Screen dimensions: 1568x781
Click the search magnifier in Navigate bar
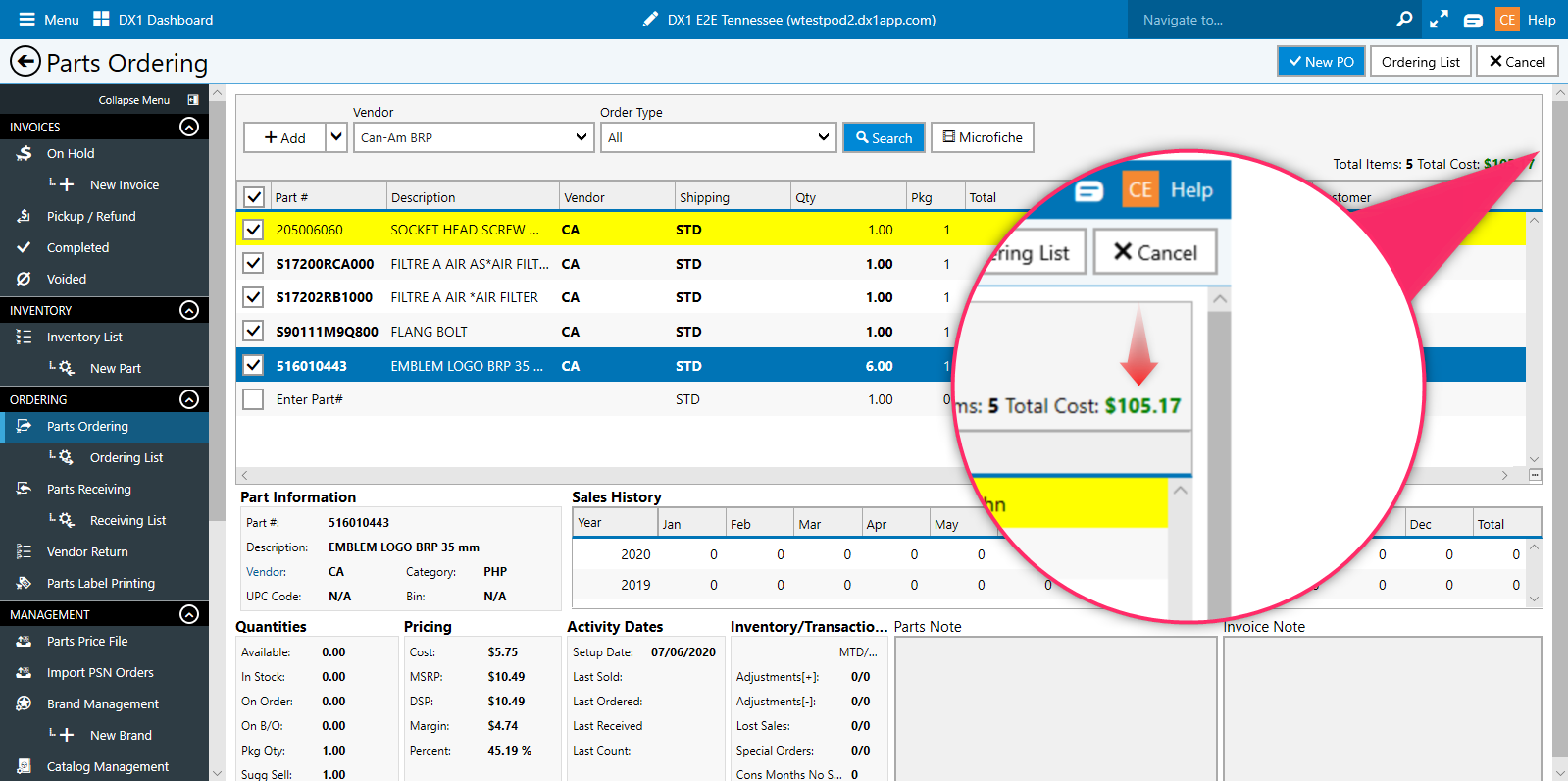point(1404,19)
